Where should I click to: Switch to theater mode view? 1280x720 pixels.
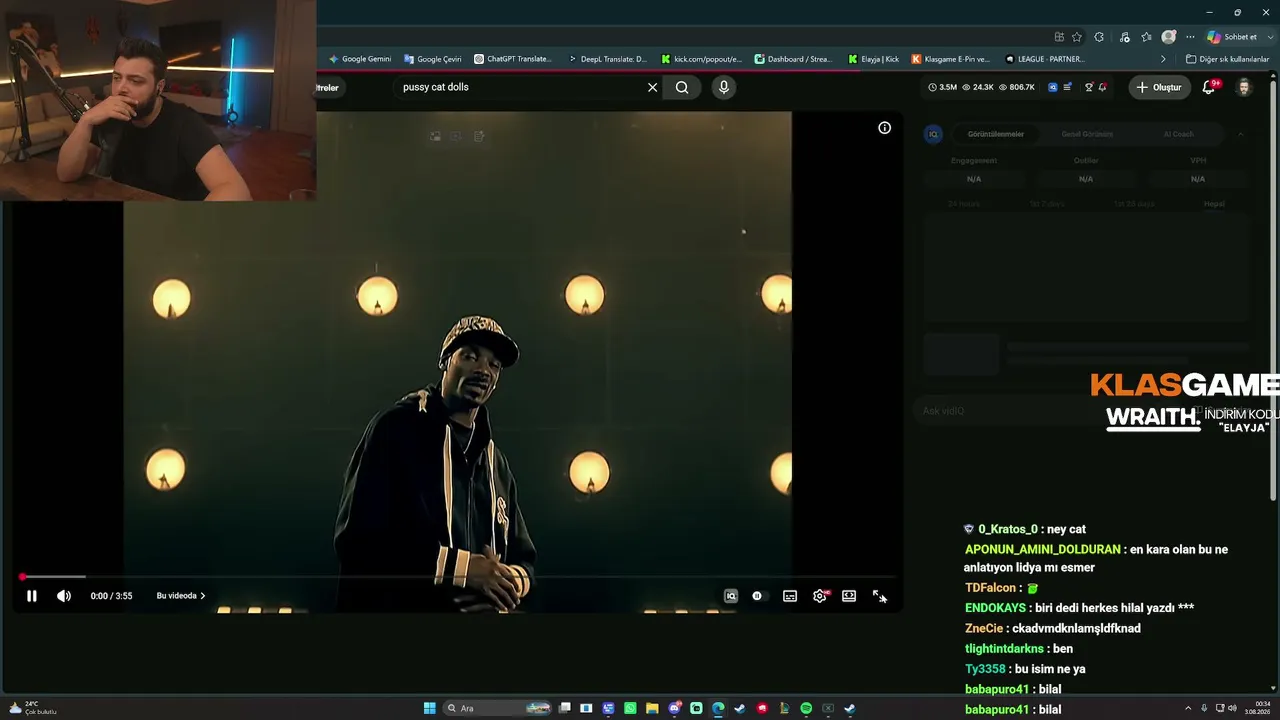(x=849, y=596)
